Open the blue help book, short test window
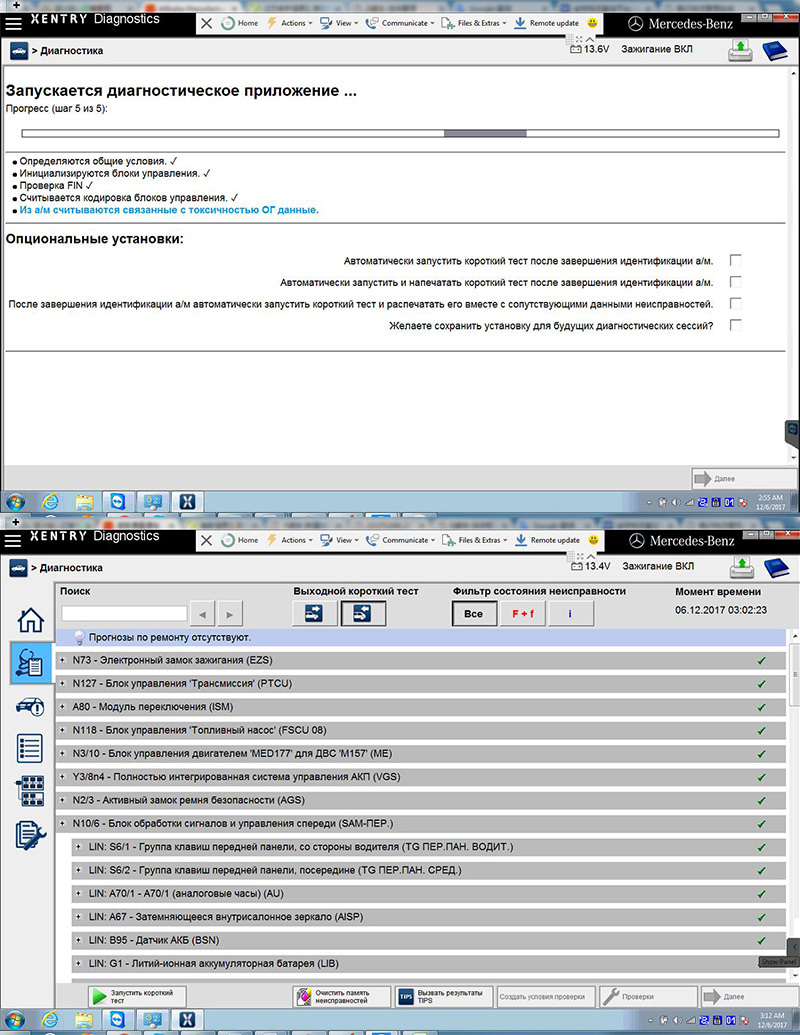Viewport: 800px width, 1035px height. pyautogui.click(x=776, y=568)
